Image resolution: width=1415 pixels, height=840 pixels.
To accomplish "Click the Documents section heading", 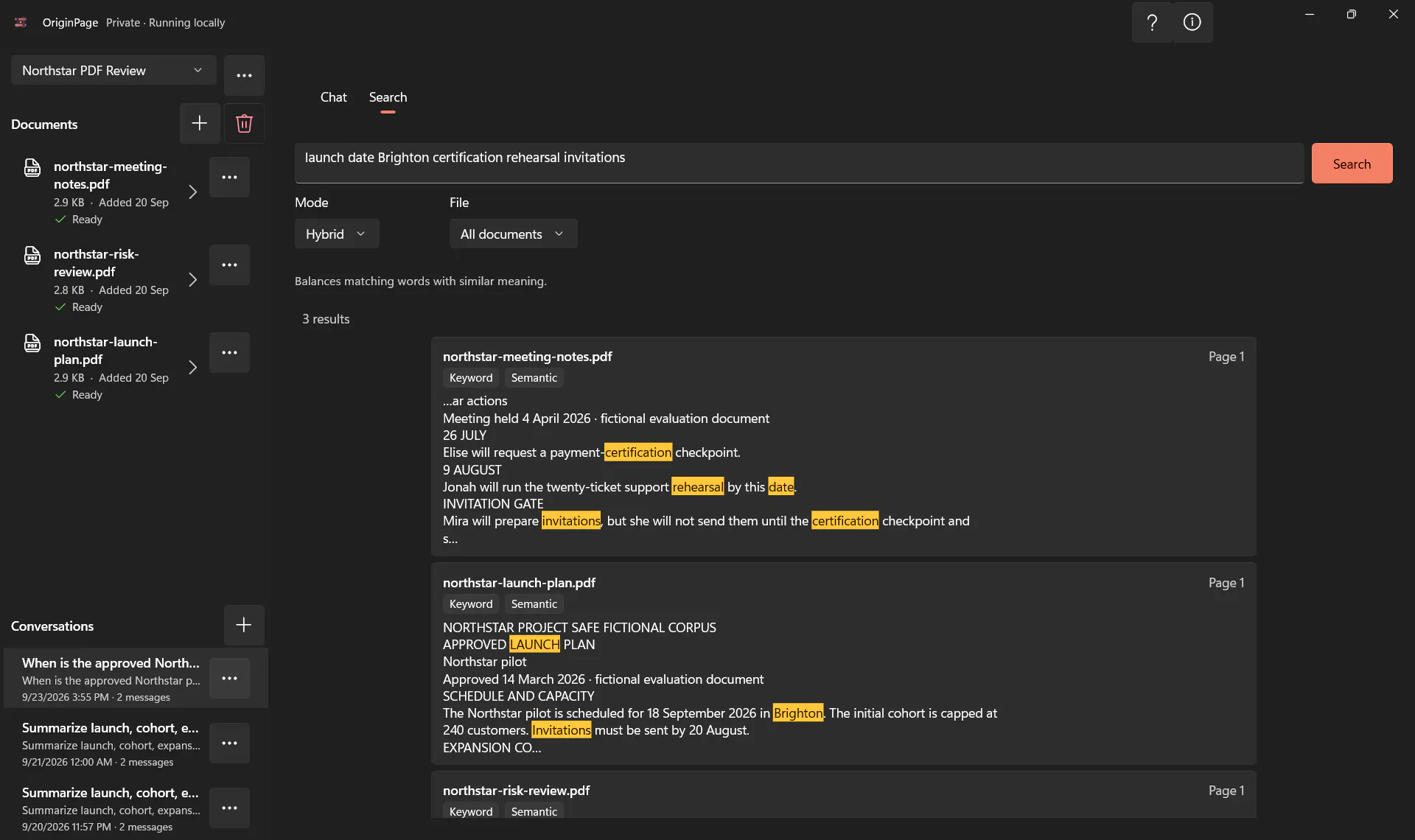I will [x=44, y=125].
